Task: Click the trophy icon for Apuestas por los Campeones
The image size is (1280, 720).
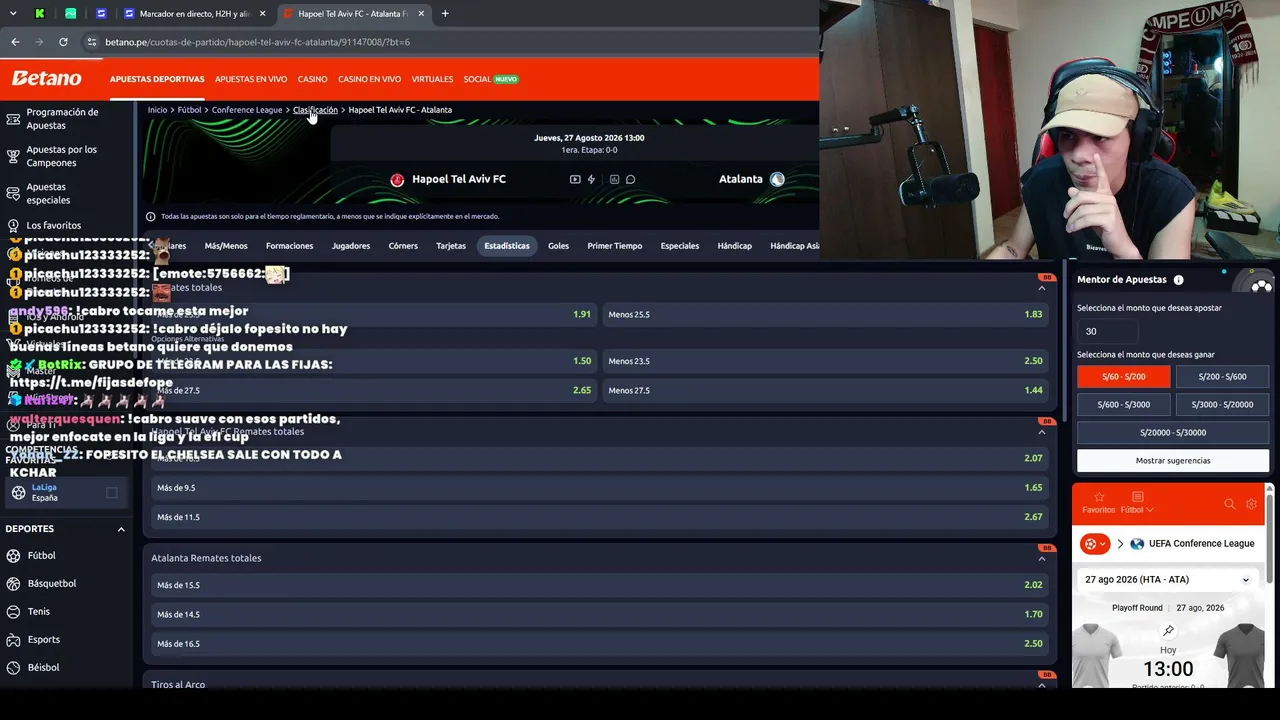Action: coord(13,157)
